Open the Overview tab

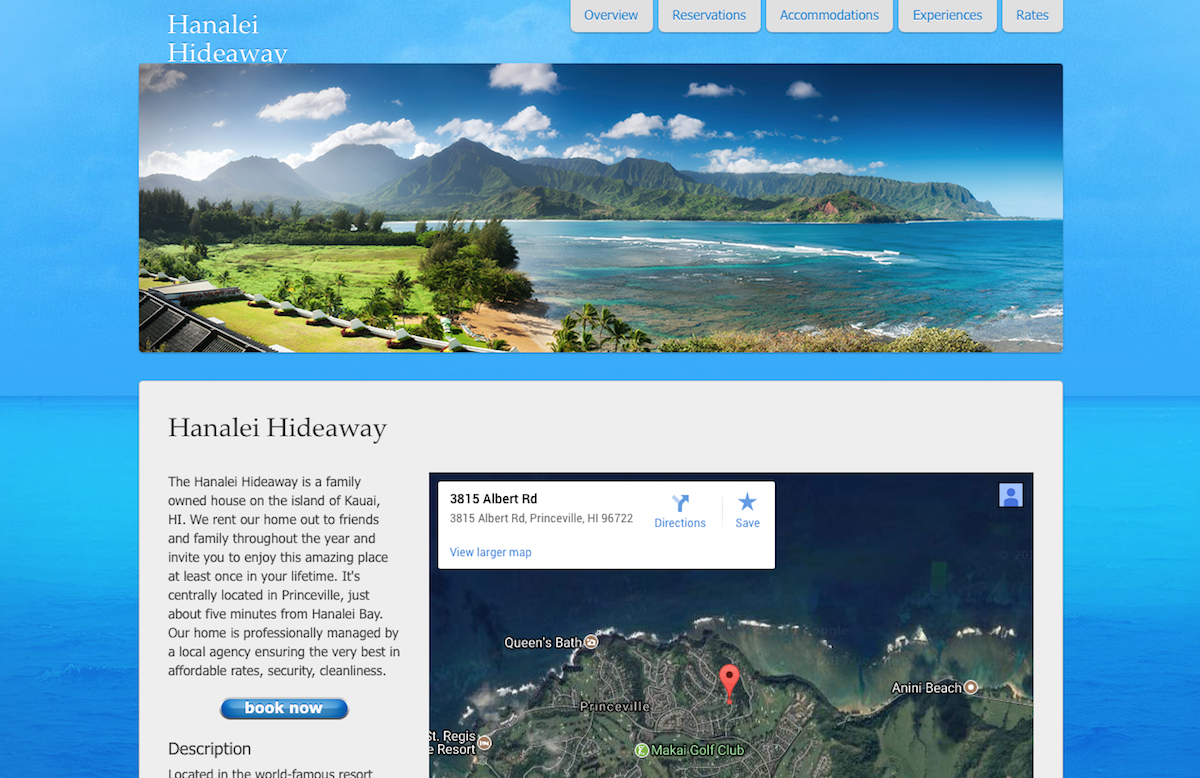click(611, 15)
